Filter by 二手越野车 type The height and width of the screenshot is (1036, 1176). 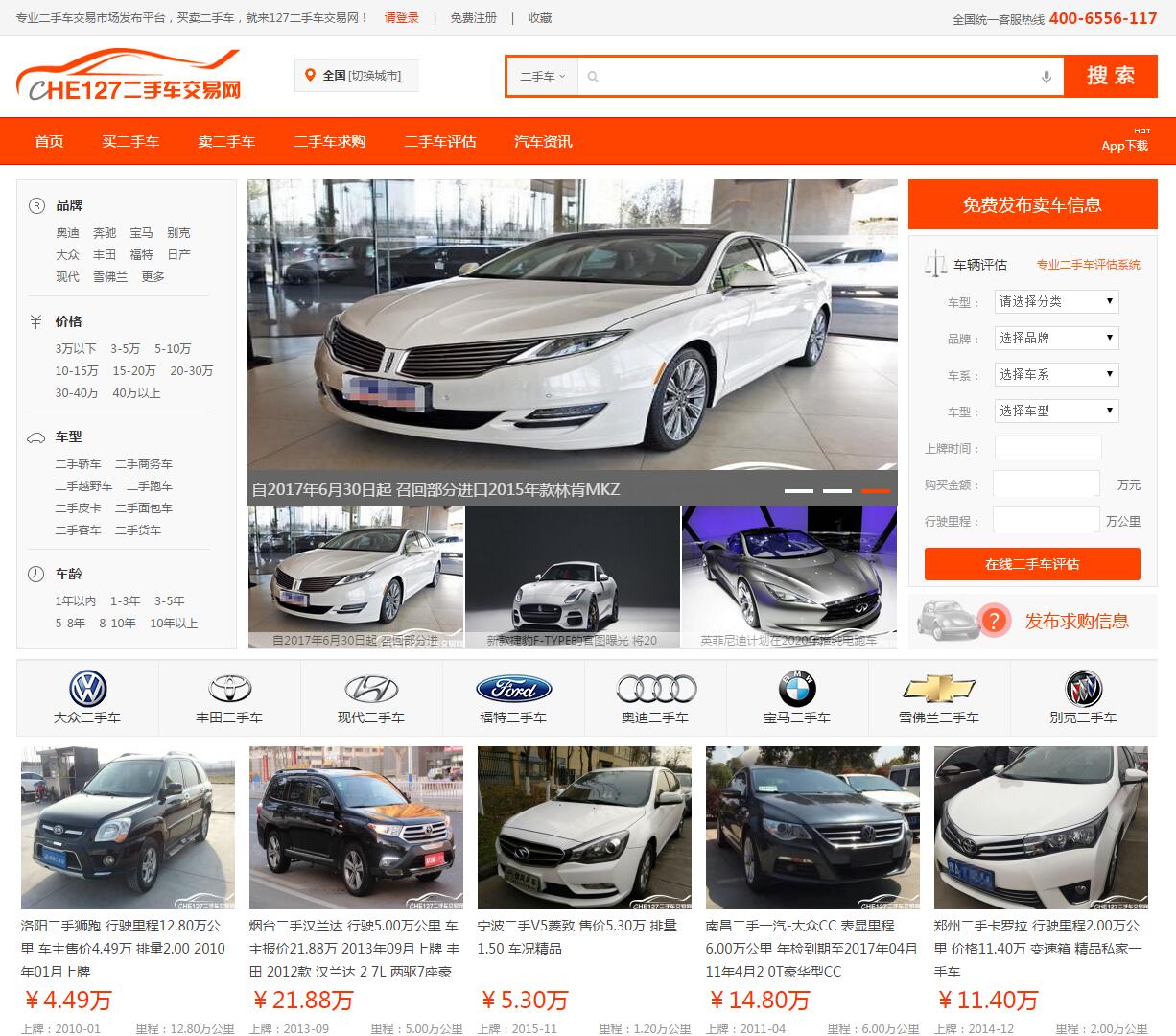(x=83, y=485)
